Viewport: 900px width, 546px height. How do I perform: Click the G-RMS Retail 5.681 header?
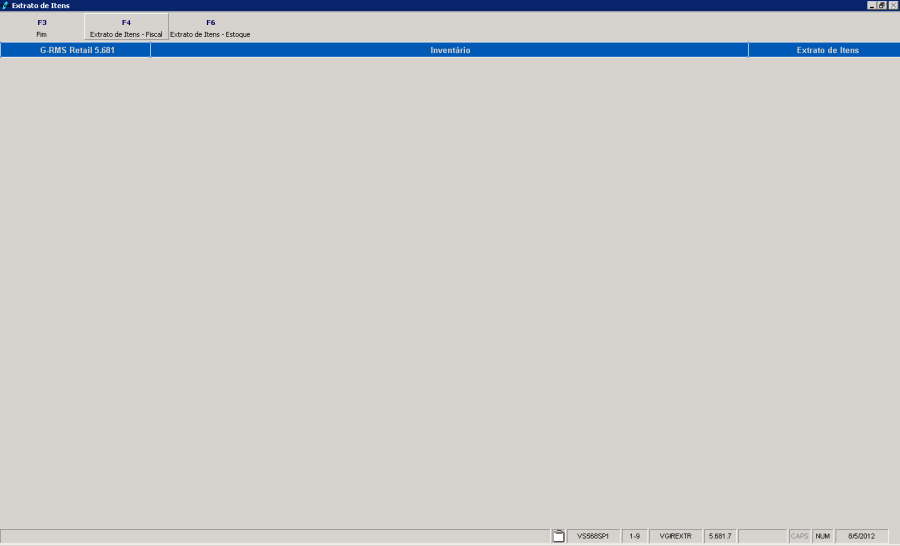click(76, 51)
